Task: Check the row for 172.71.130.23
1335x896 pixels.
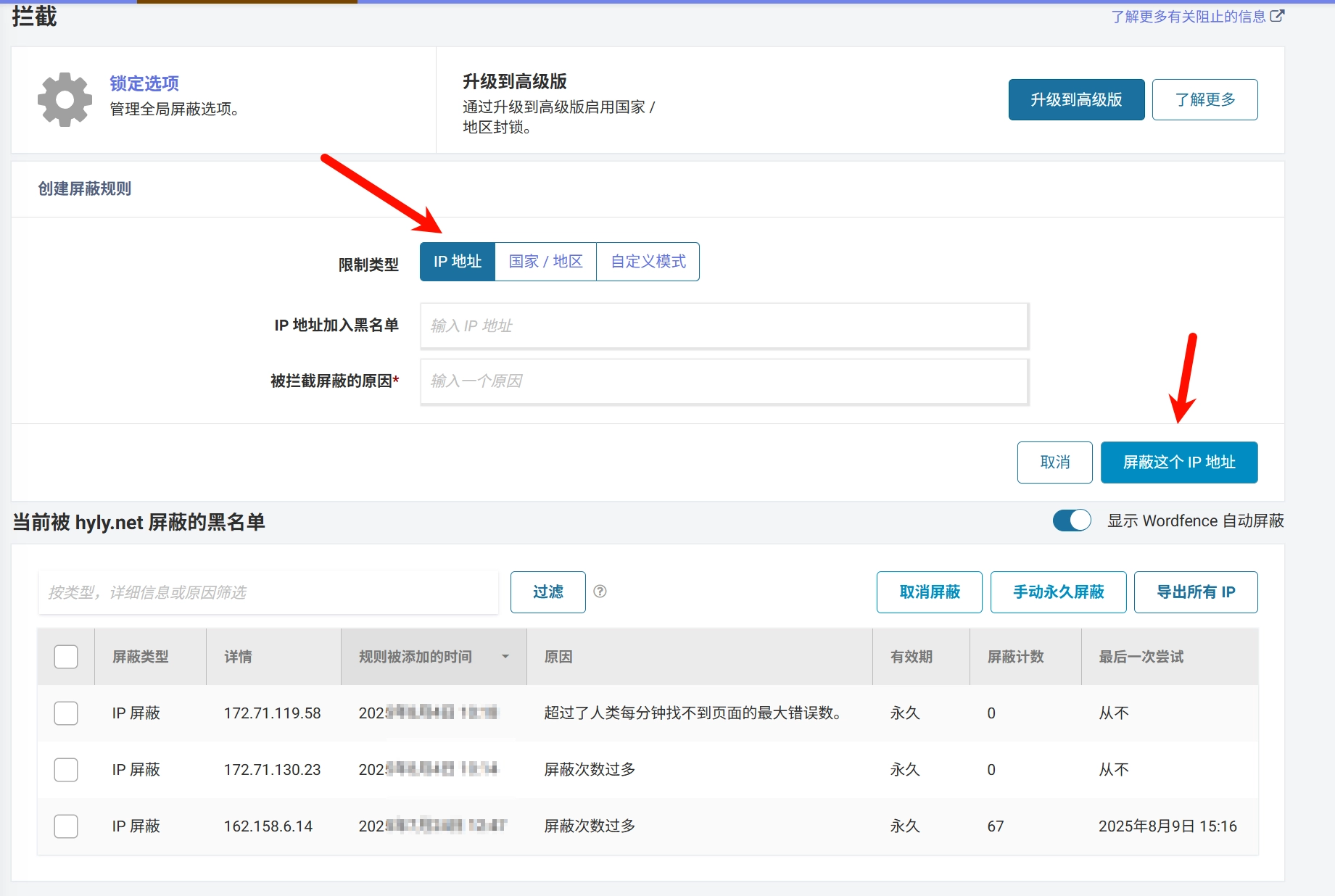Action: pyautogui.click(x=66, y=770)
